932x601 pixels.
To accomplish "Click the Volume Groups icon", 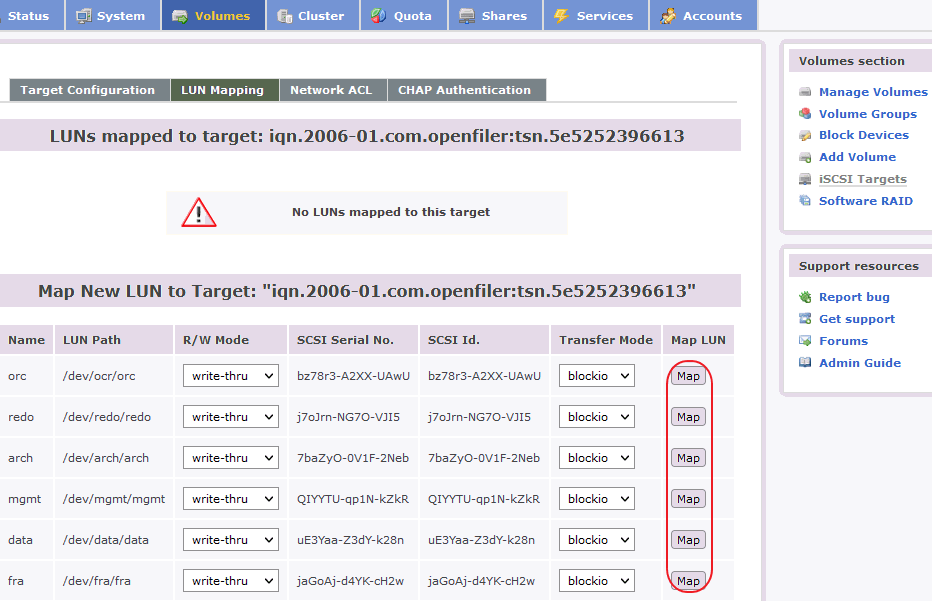I will (805, 114).
